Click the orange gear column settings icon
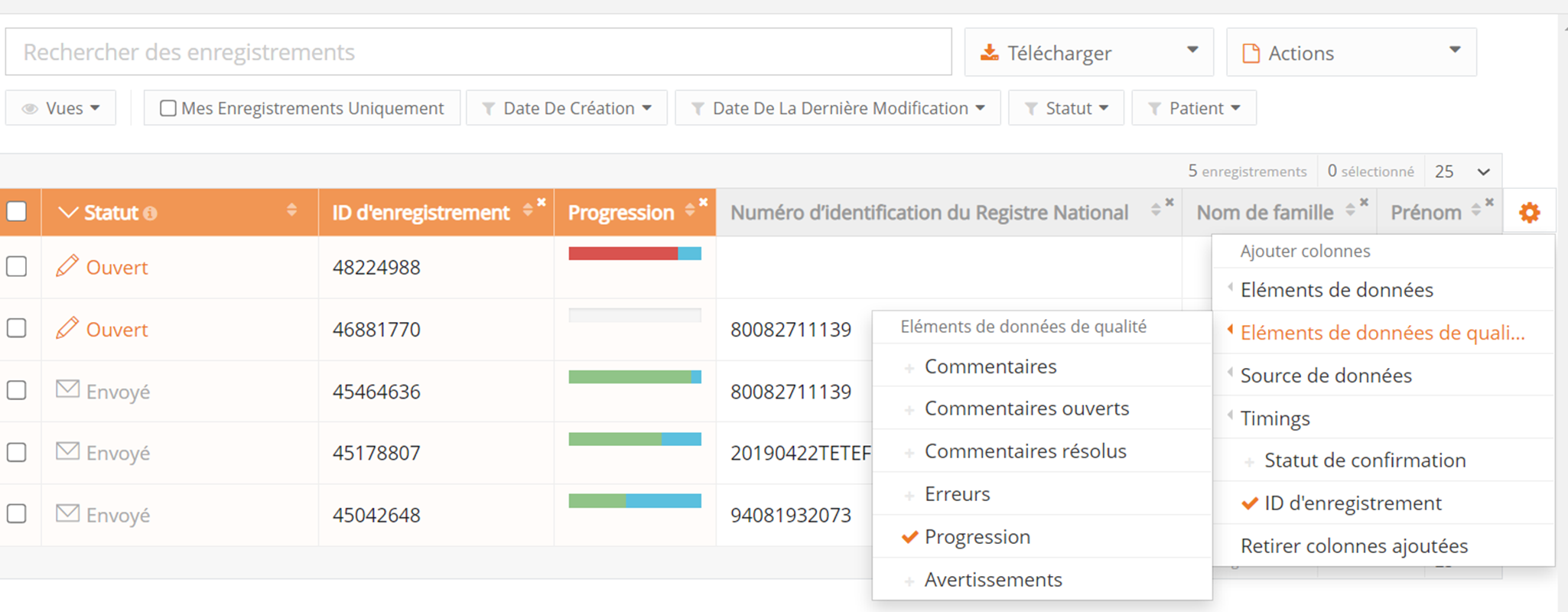The image size is (1568, 612). pos(1529,213)
